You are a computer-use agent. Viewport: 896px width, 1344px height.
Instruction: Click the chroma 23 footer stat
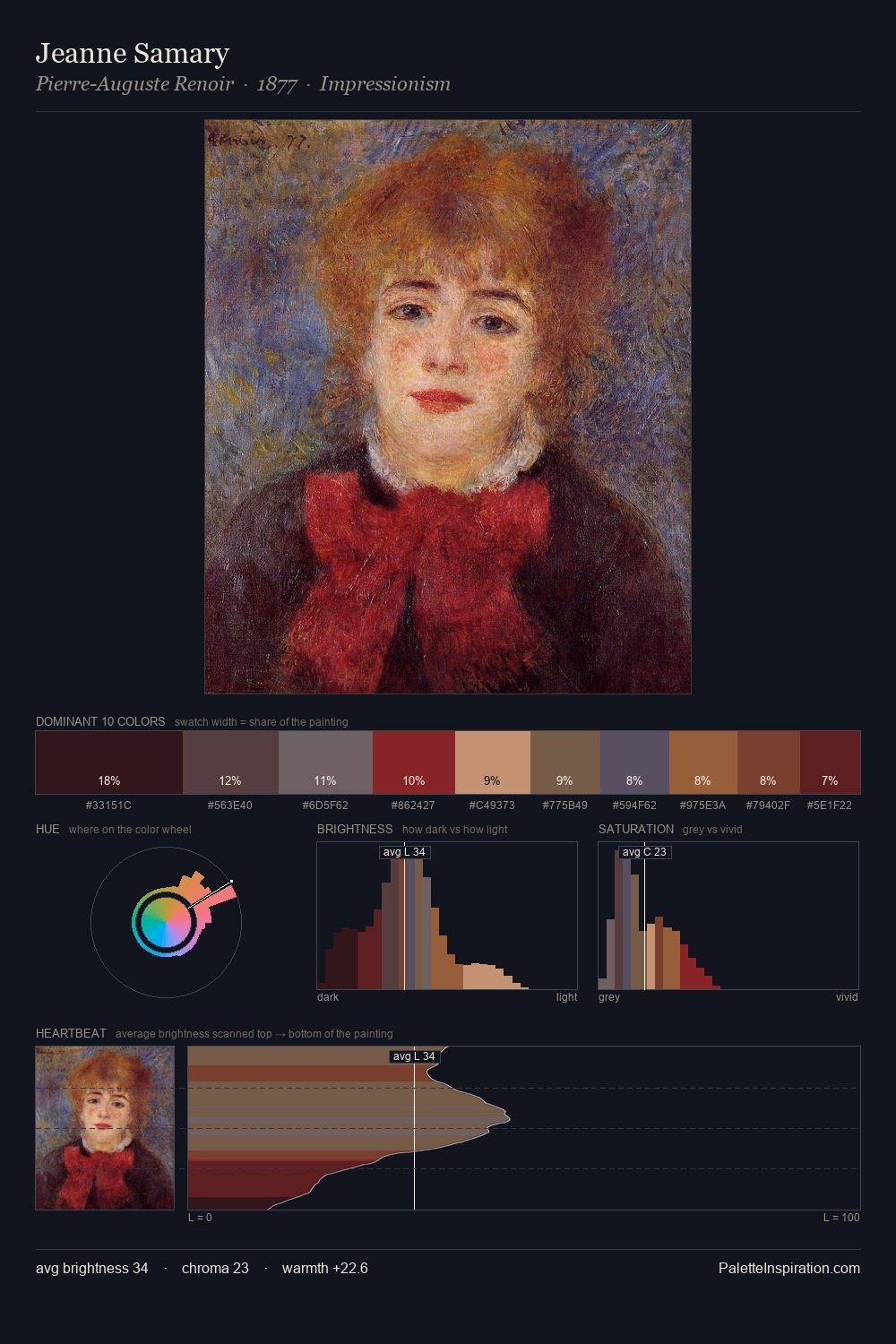tap(215, 1269)
